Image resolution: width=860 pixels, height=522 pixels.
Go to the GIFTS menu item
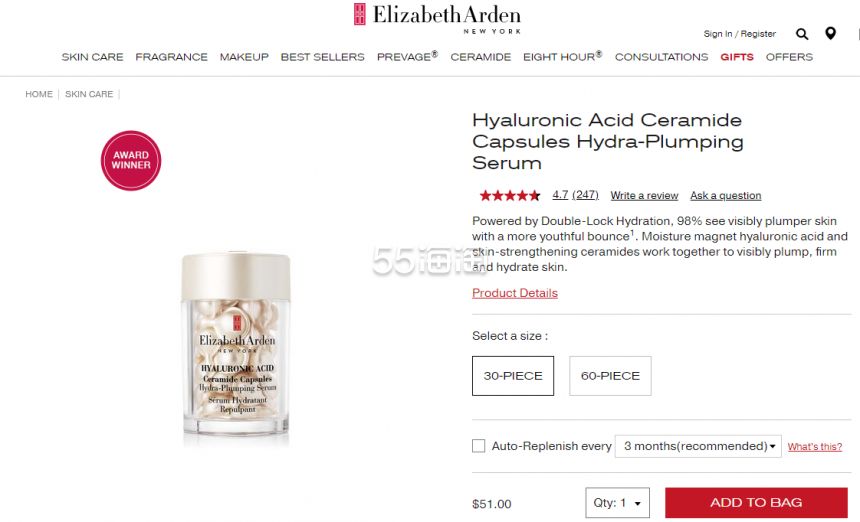737,57
